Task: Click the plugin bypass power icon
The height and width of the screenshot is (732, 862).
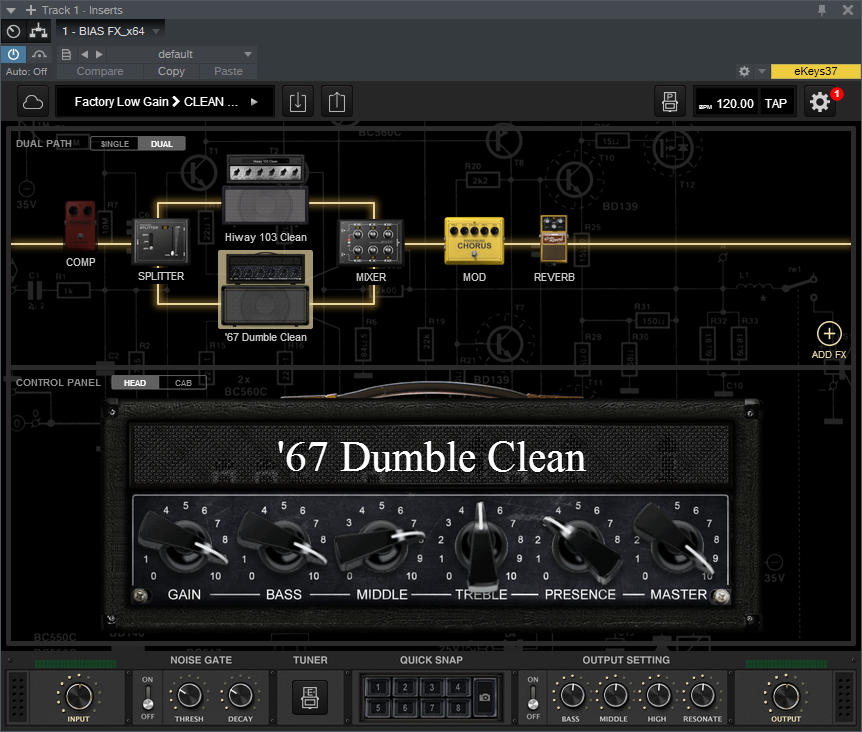Action: tap(13, 54)
